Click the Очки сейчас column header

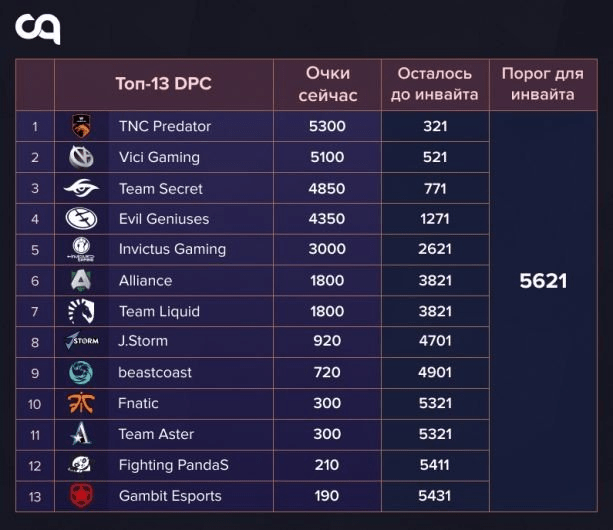pos(328,84)
